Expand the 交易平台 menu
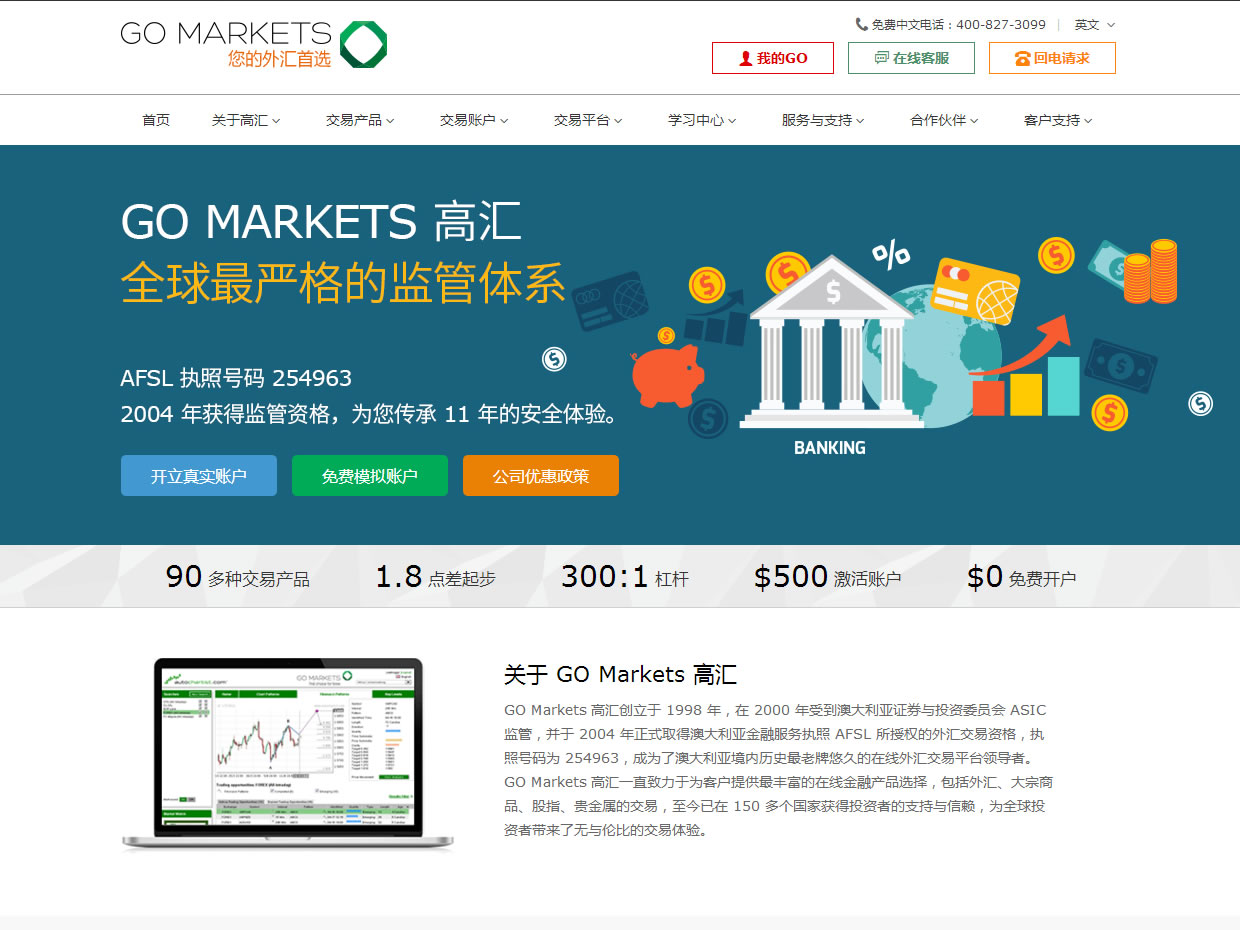1240x930 pixels. [588, 120]
